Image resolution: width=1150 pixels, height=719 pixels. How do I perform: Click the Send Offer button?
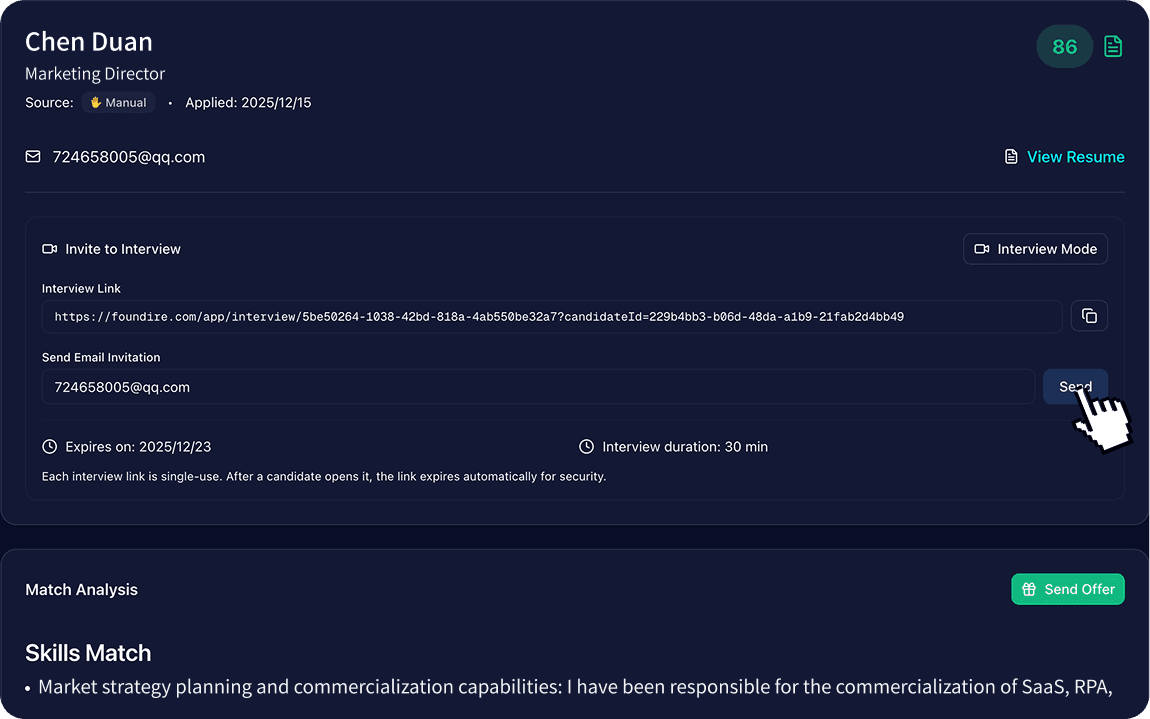click(1068, 589)
